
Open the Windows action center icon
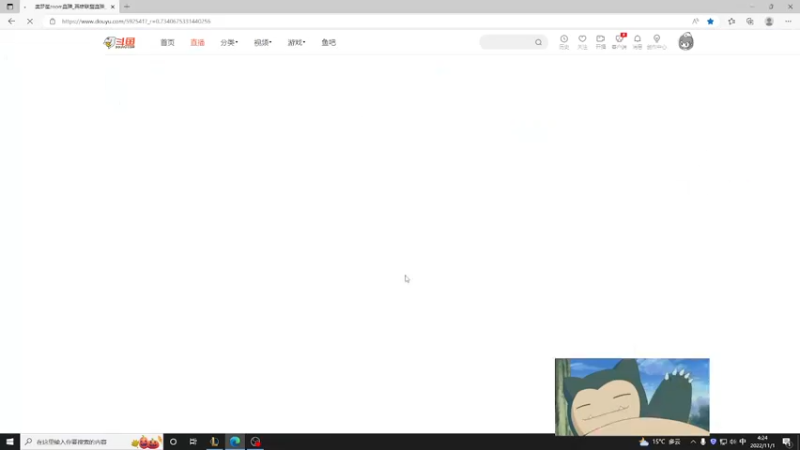787,442
